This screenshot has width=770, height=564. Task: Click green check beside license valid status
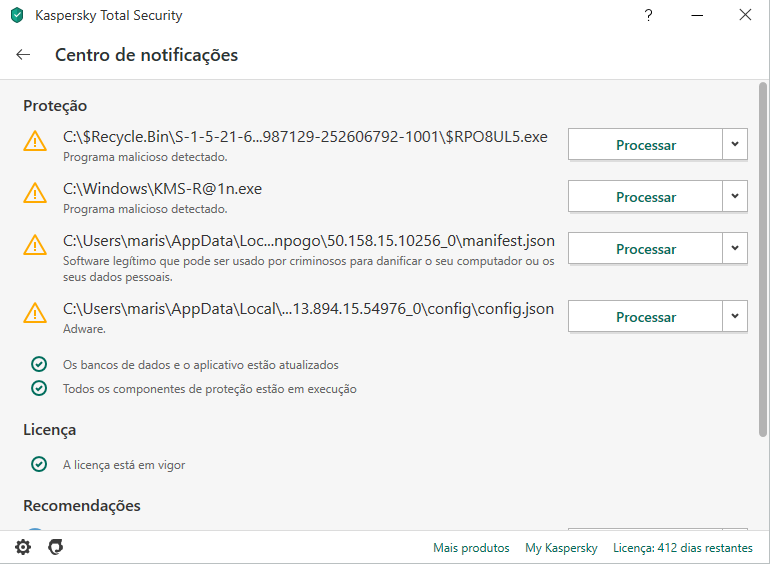39,464
